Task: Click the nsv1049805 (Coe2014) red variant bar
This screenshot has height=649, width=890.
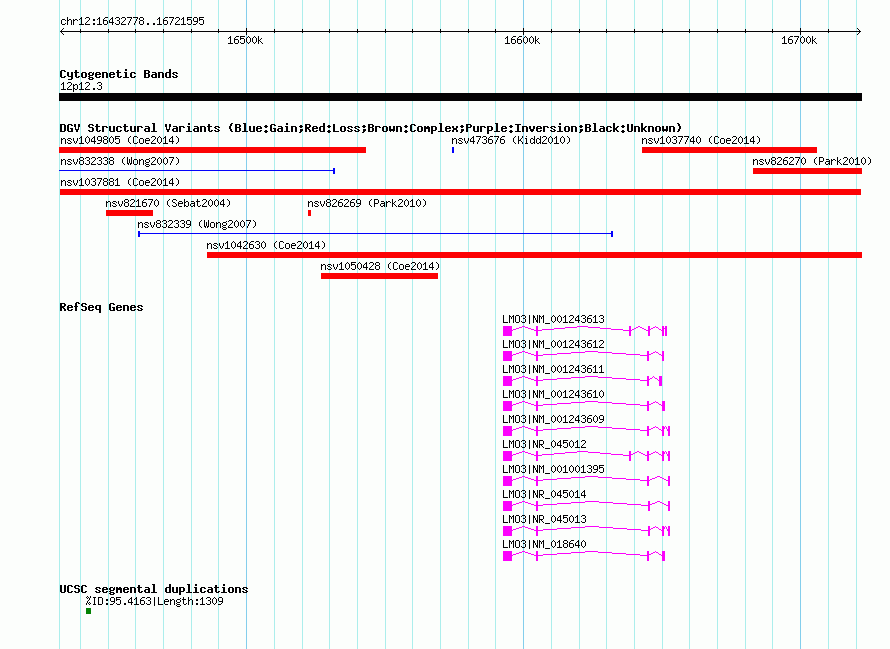Action: point(212,150)
